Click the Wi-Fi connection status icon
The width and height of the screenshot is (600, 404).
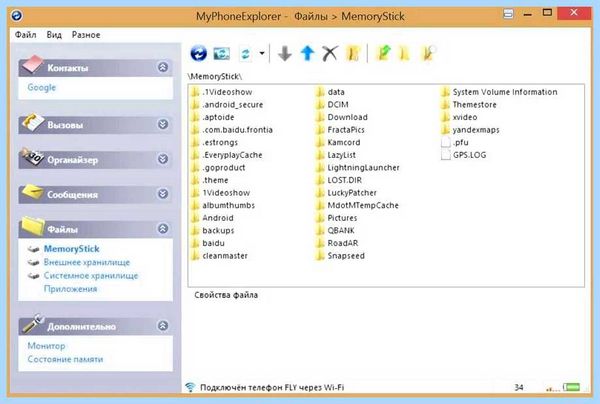190,387
